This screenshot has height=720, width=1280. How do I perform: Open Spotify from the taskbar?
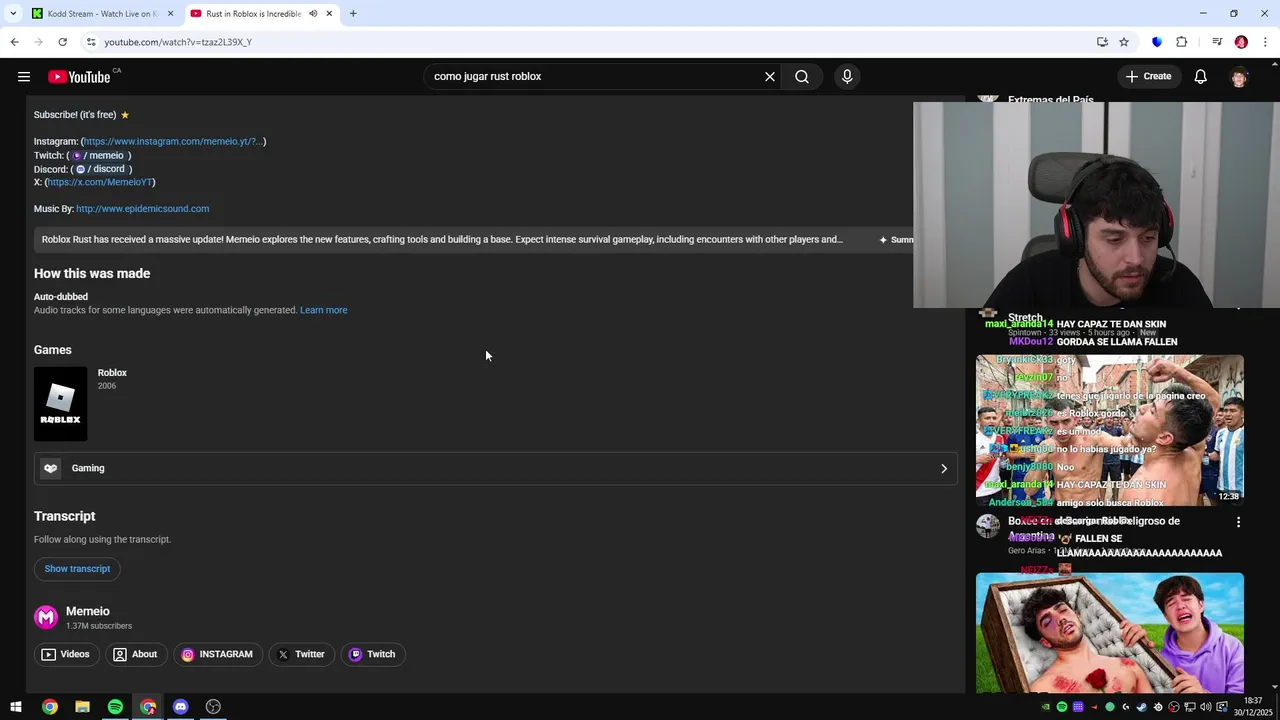point(115,707)
